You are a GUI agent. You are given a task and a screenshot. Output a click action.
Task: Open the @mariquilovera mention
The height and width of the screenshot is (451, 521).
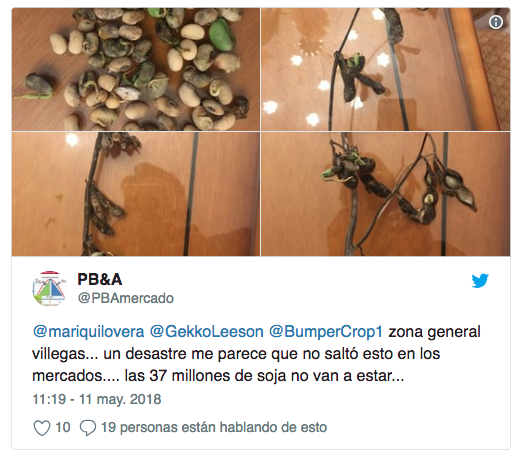coord(88,332)
